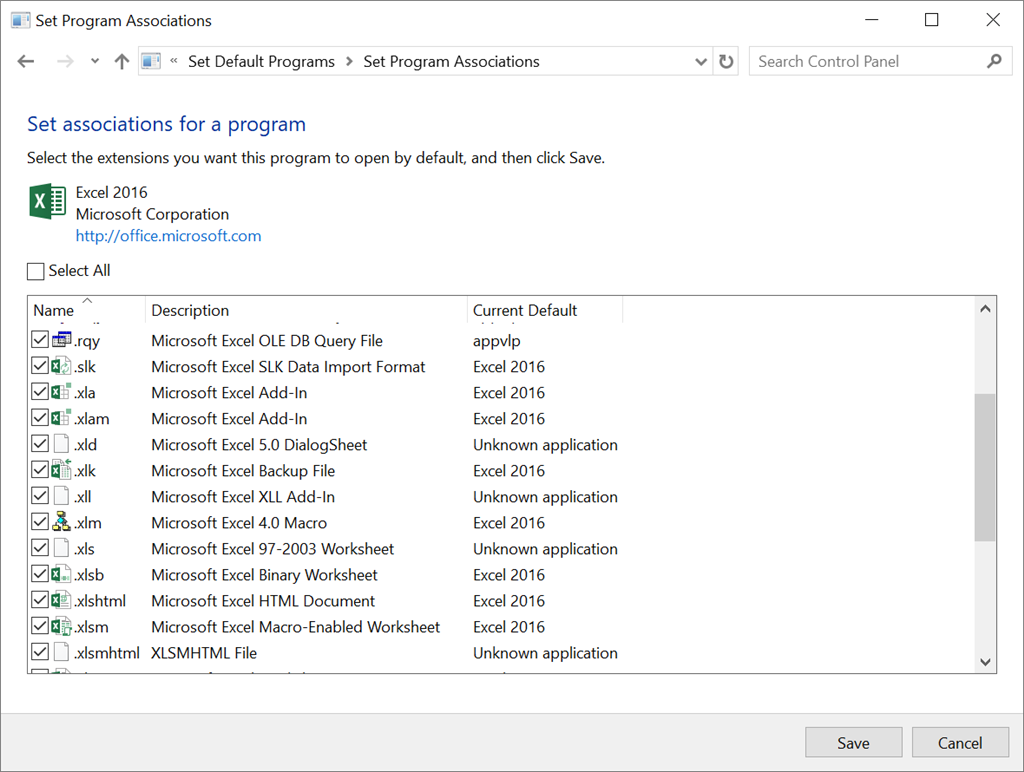
Task: Click the Excel 2016 program icon
Action: tap(48, 202)
